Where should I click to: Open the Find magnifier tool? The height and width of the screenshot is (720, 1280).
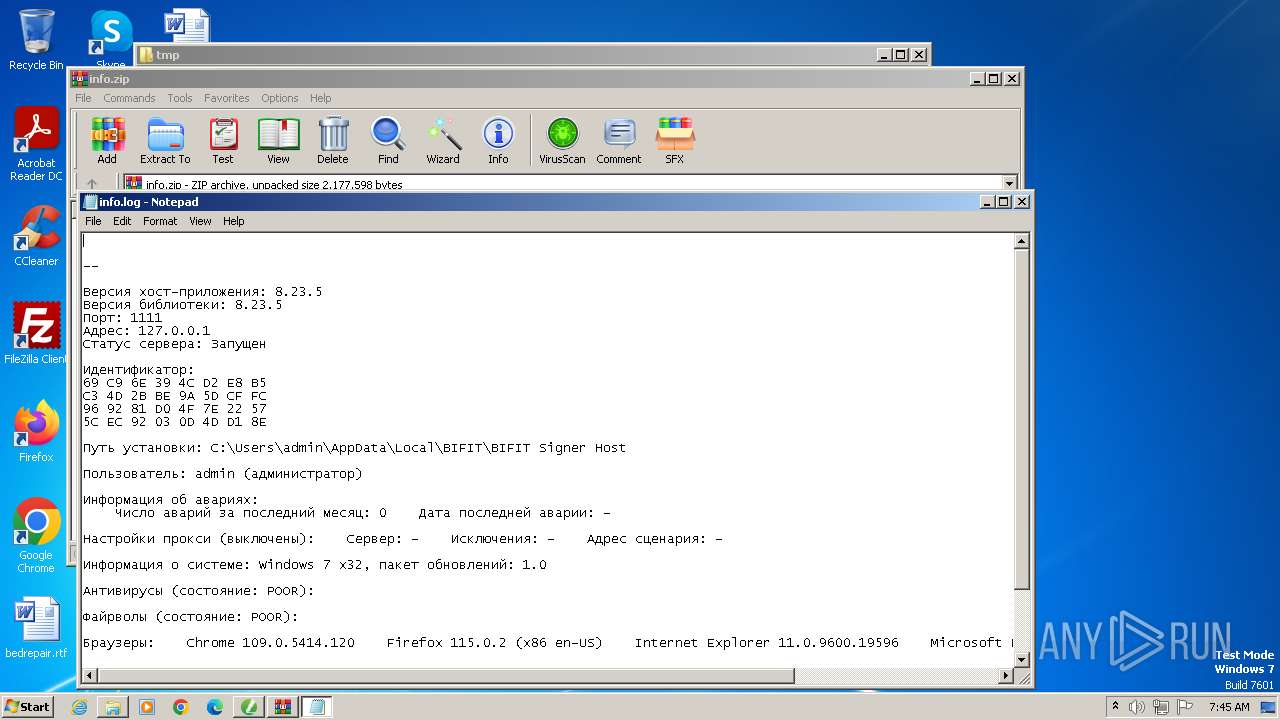[388, 141]
